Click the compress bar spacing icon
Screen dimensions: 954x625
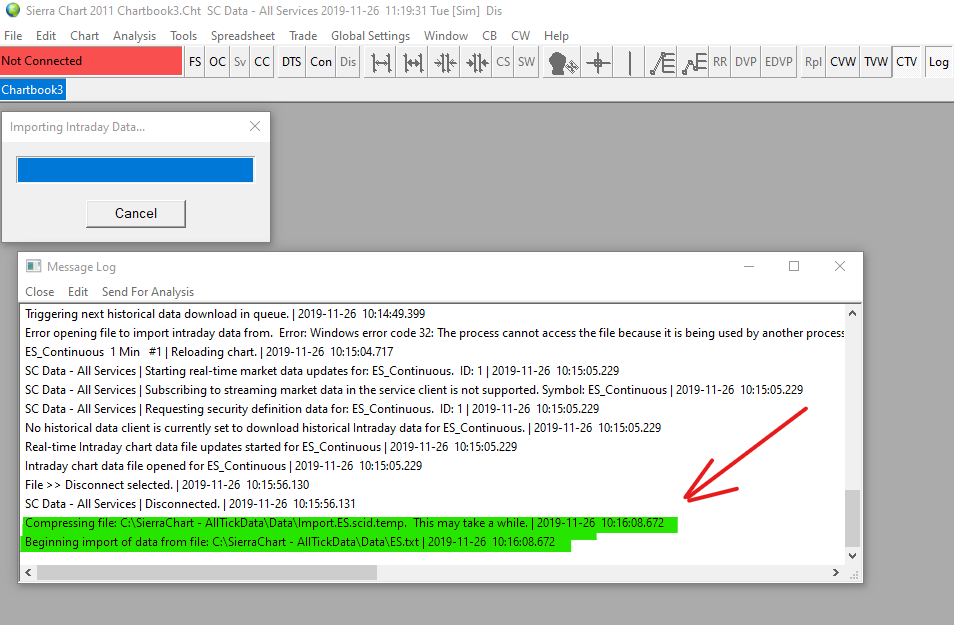click(413, 62)
